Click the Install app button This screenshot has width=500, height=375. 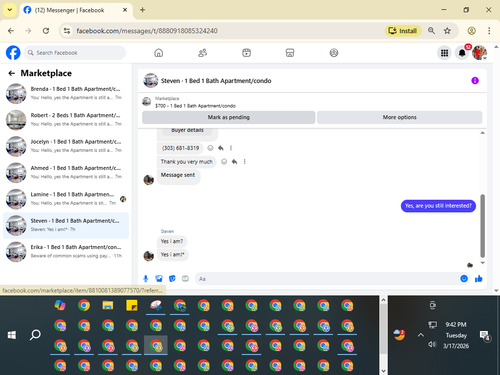tap(403, 31)
